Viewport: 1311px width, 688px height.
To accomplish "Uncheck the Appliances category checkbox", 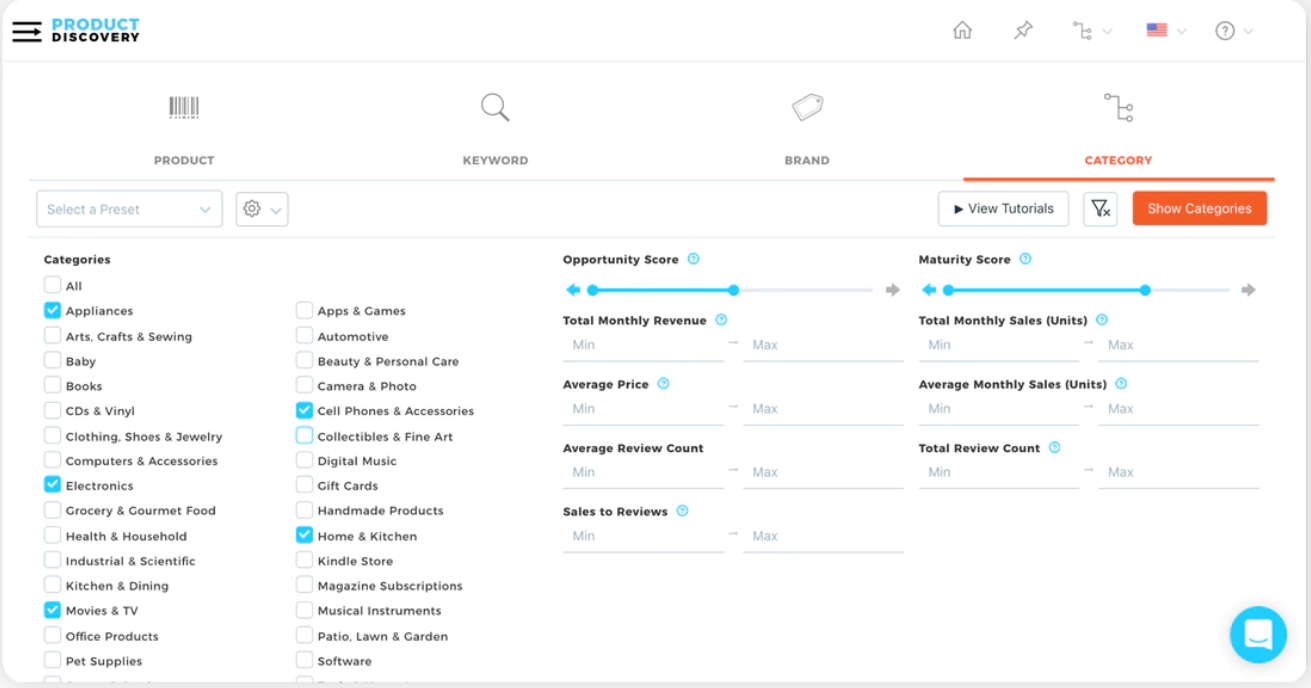I will tap(53, 311).
